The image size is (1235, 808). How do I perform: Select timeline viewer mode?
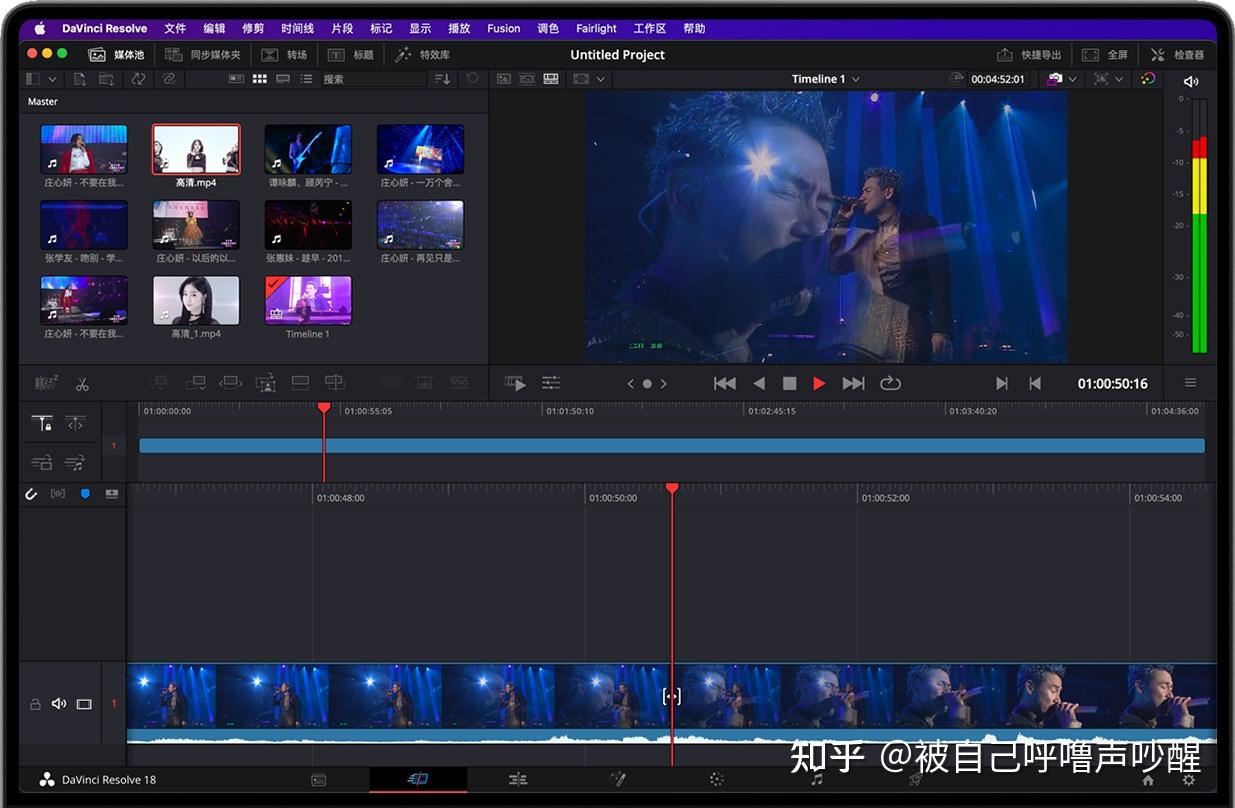coord(551,79)
